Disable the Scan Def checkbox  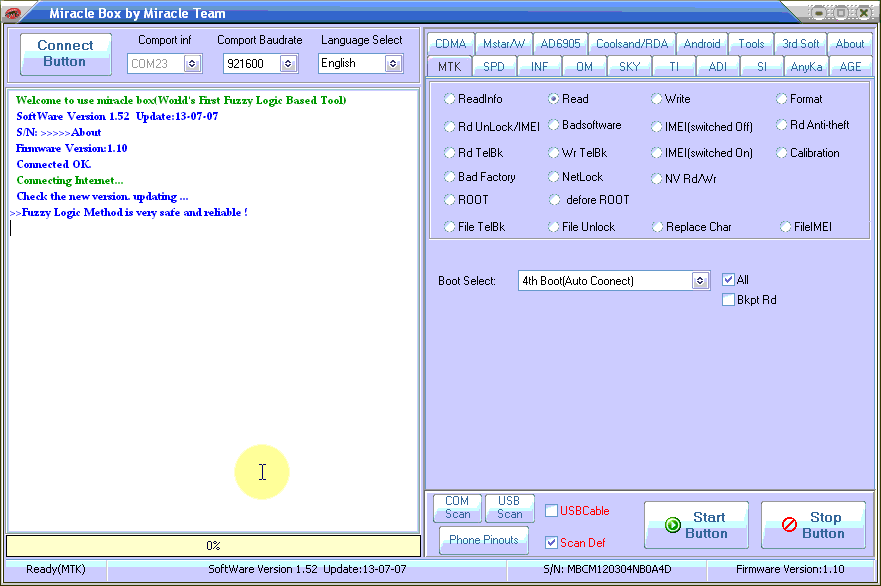click(x=551, y=543)
